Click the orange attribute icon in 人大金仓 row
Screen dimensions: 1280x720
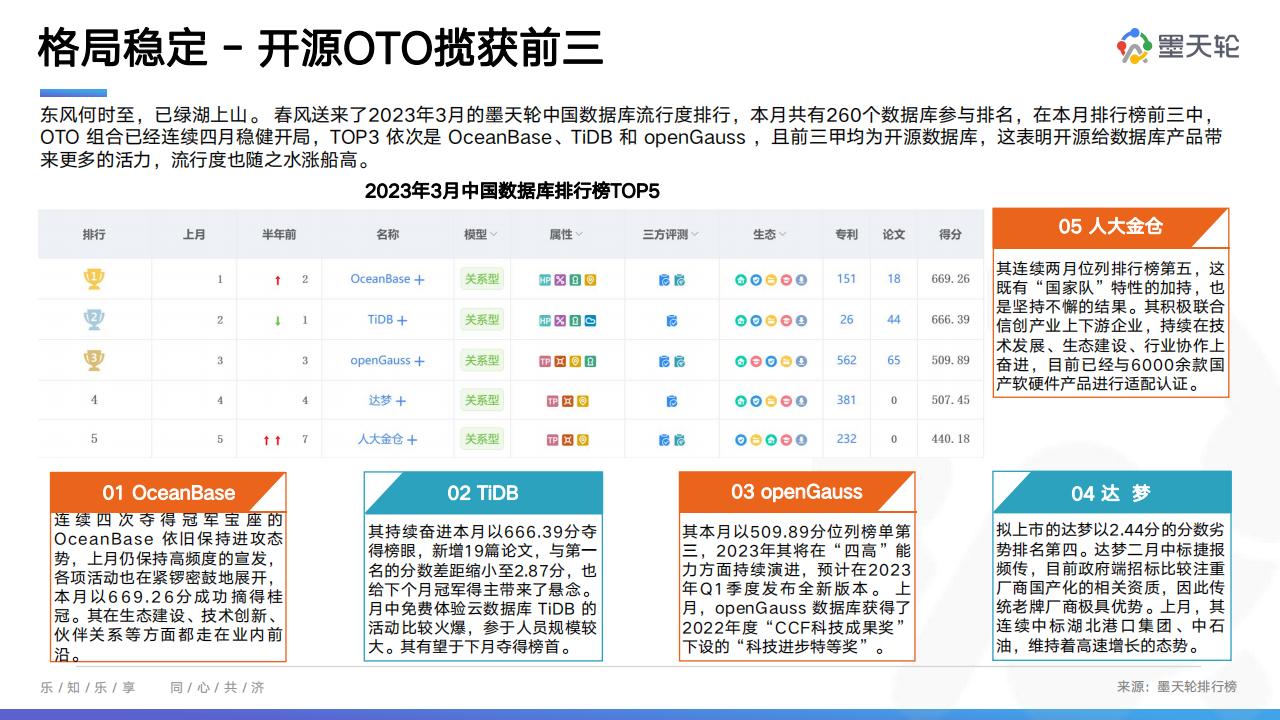pos(567,439)
